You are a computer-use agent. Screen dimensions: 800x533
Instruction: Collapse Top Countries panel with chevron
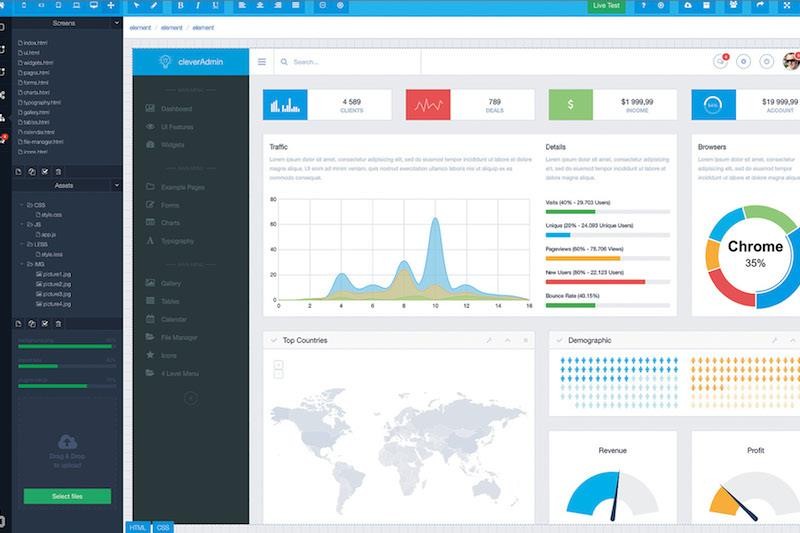tap(508, 340)
